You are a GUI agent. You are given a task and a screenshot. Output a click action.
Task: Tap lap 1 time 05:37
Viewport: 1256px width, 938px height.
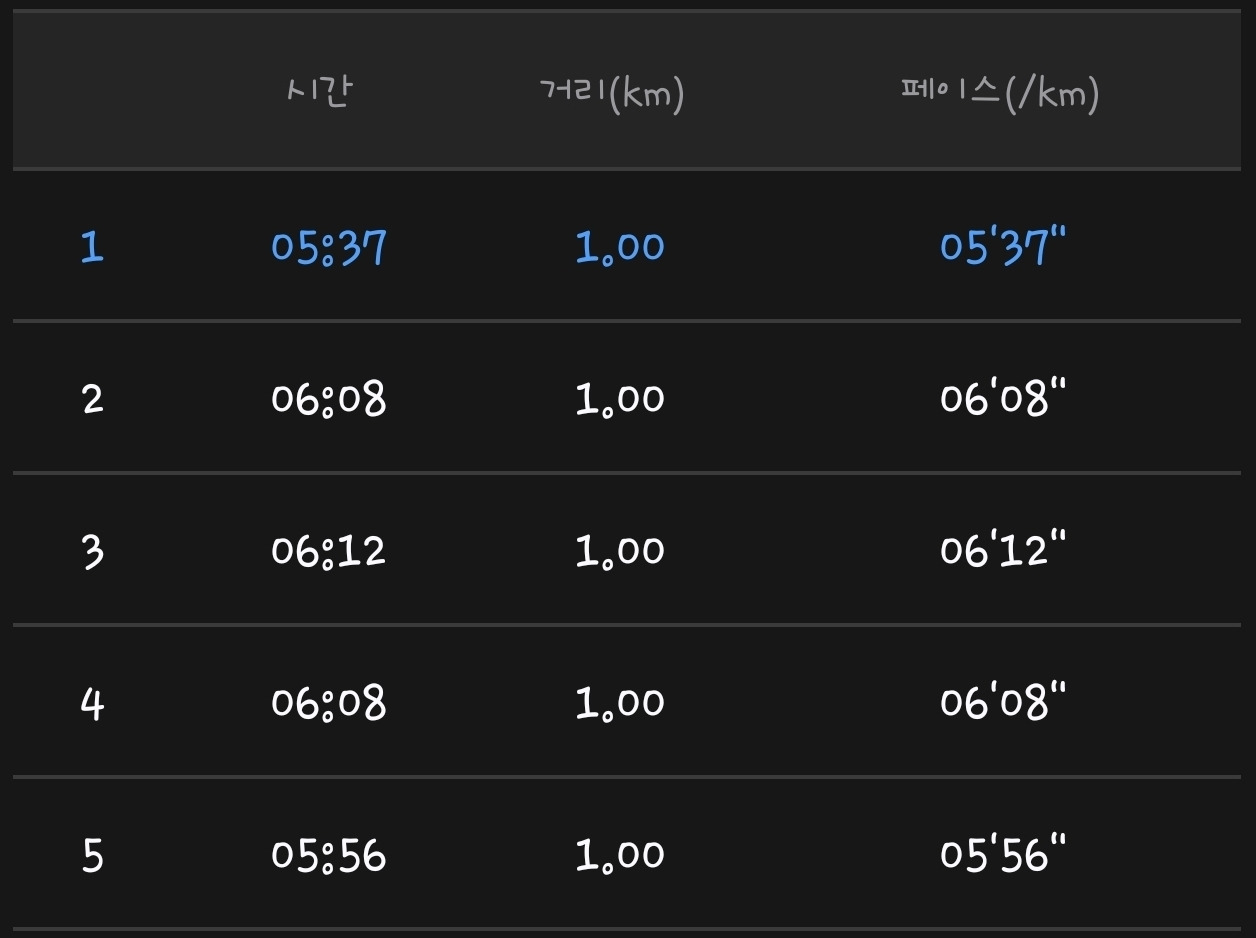click(328, 246)
